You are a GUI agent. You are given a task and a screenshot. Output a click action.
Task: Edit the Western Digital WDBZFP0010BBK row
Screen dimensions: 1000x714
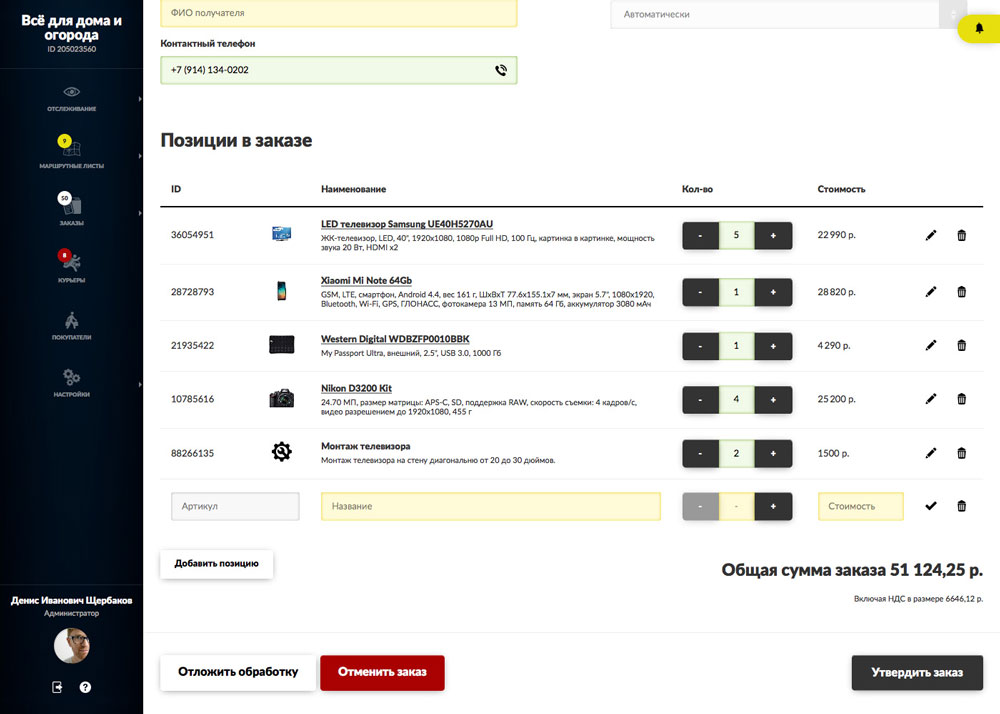click(931, 345)
